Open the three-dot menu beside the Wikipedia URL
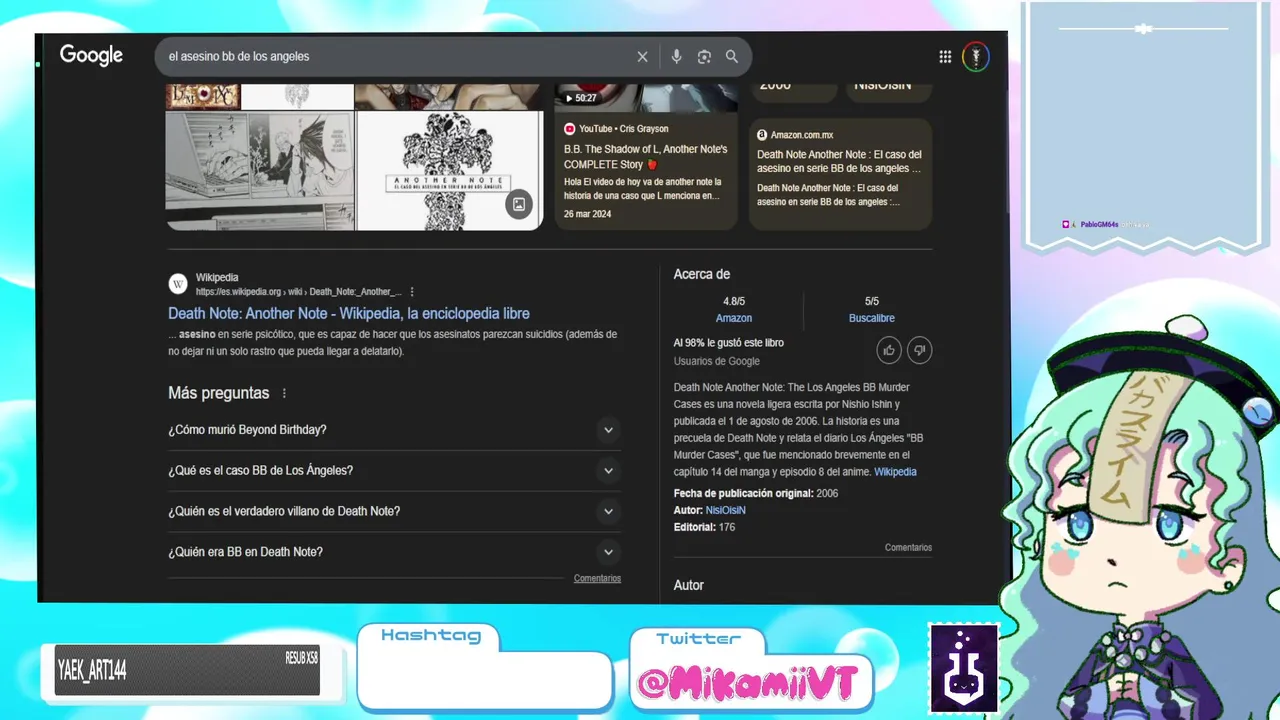This screenshot has height=720, width=1280. click(x=412, y=292)
